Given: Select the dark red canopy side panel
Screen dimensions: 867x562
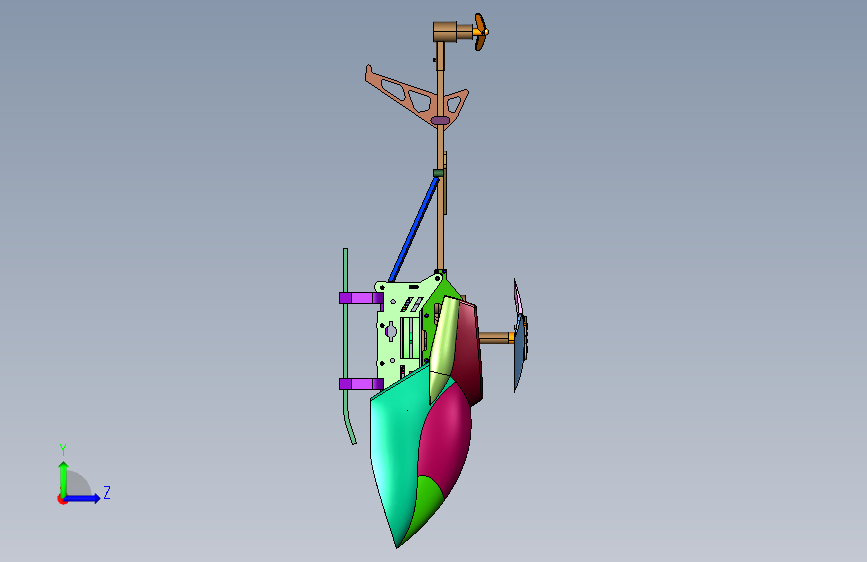Looking at the screenshot, I should [x=468, y=354].
